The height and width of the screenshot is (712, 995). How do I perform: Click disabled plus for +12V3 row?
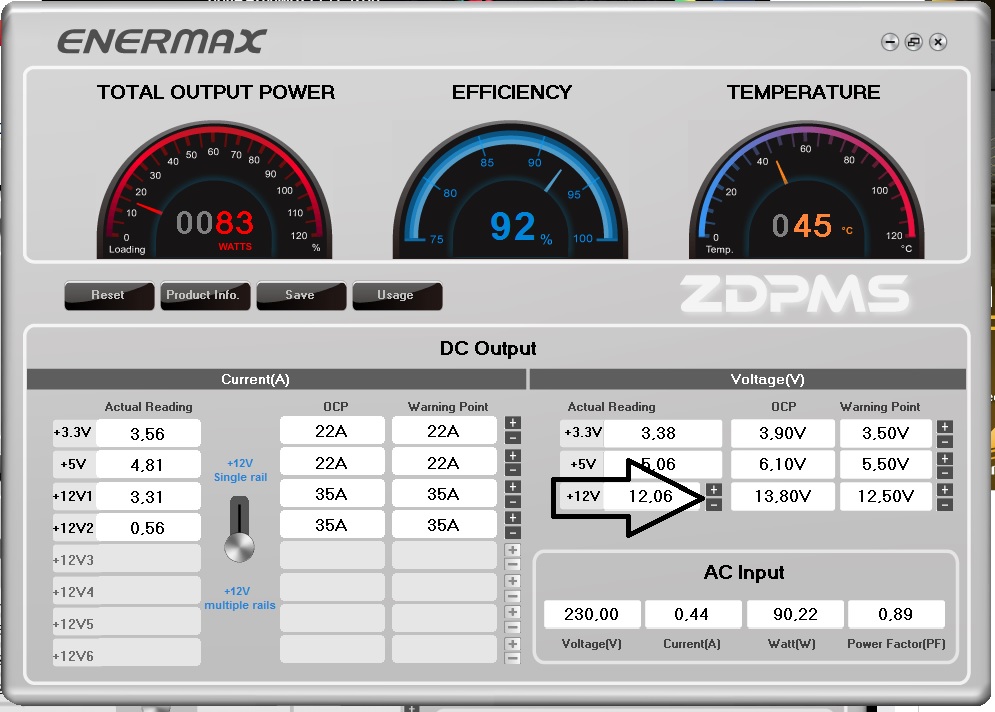(x=513, y=550)
